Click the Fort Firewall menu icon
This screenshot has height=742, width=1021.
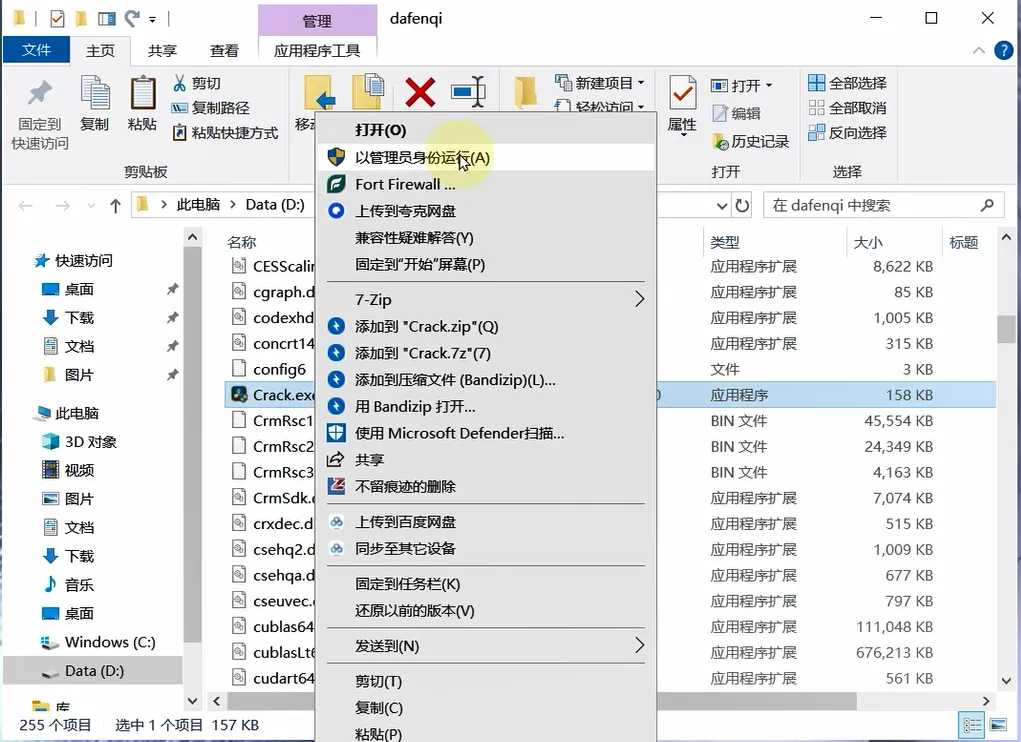coord(336,184)
